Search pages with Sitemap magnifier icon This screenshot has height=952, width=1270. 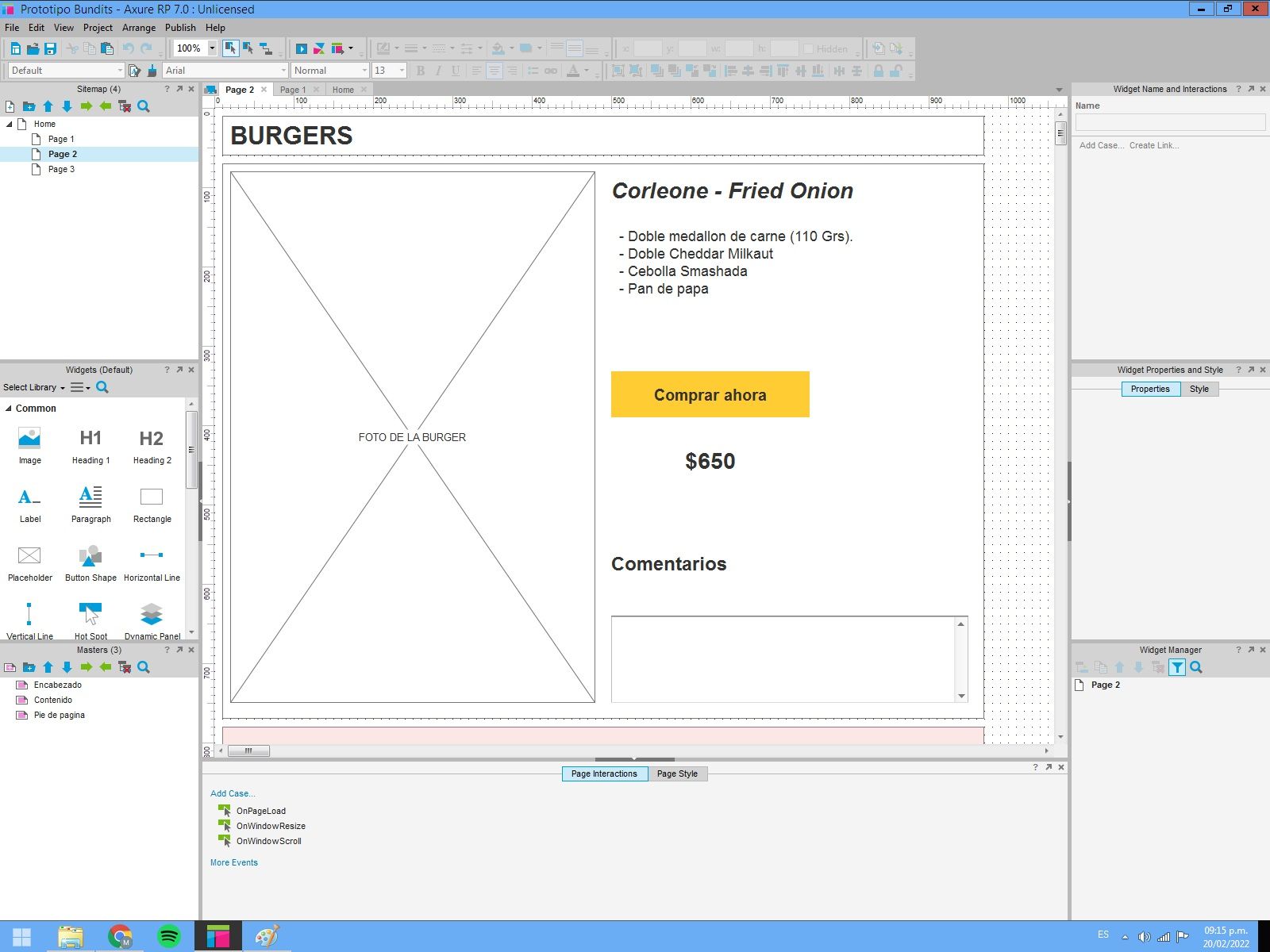144,106
